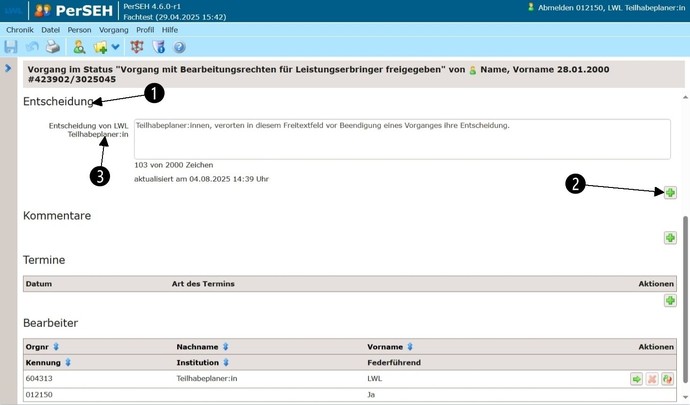690x405 pixels.
Task: Click the undo arrow toolbar icon
Action: coord(32,47)
